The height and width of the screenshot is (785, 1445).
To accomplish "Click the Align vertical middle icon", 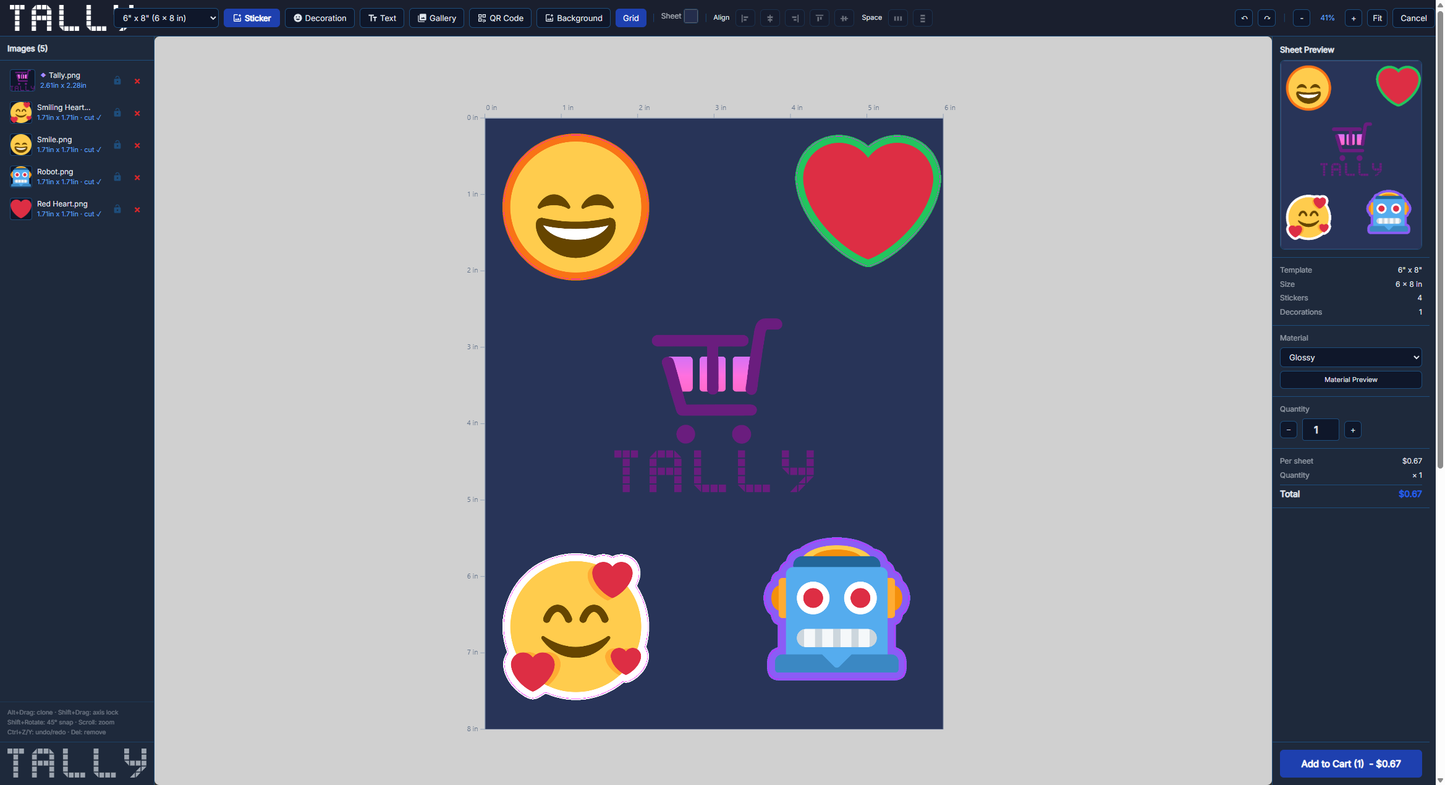I will 844,18.
